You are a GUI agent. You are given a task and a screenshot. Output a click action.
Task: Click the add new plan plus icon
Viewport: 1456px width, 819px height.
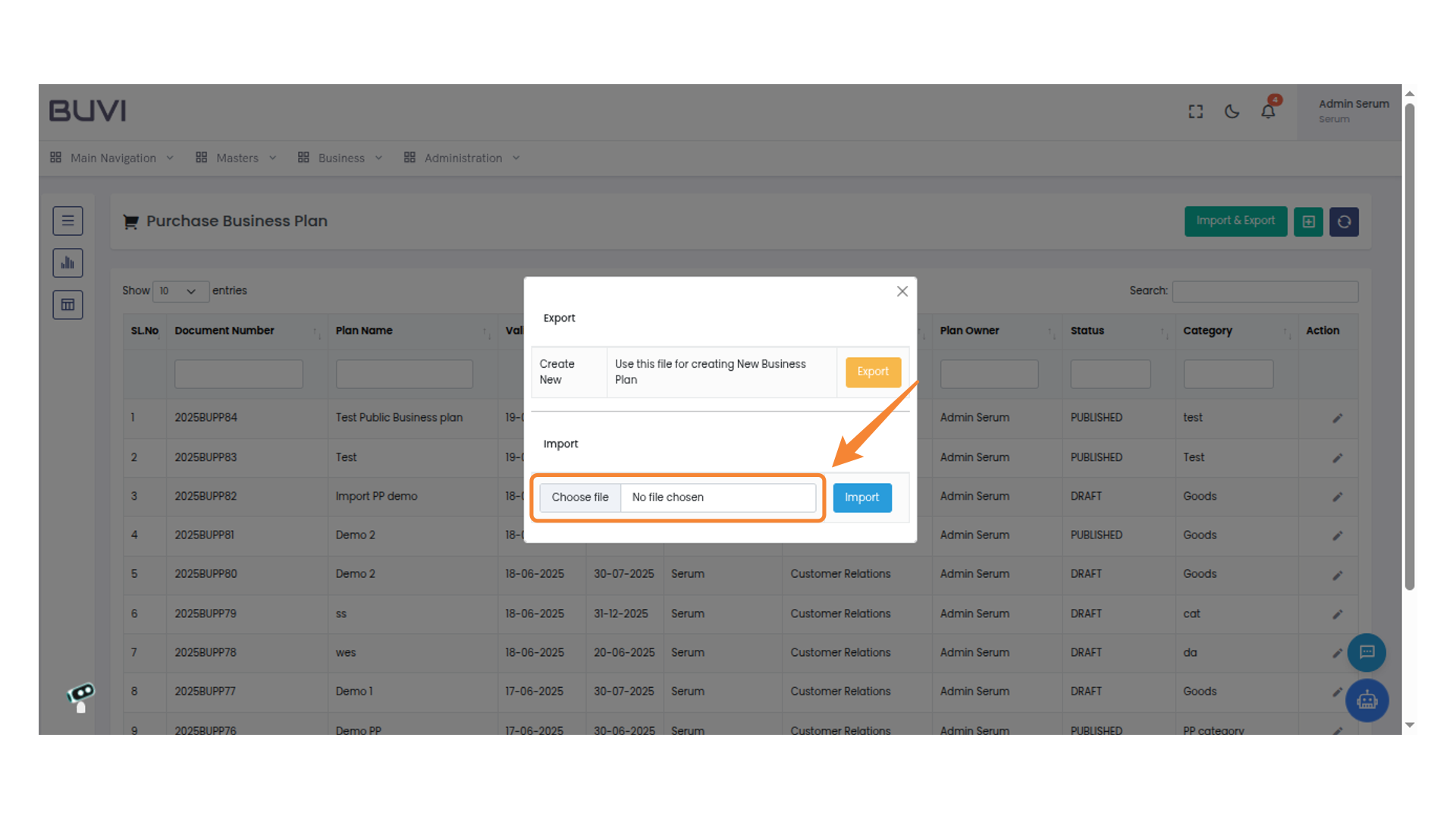click(x=1308, y=221)
